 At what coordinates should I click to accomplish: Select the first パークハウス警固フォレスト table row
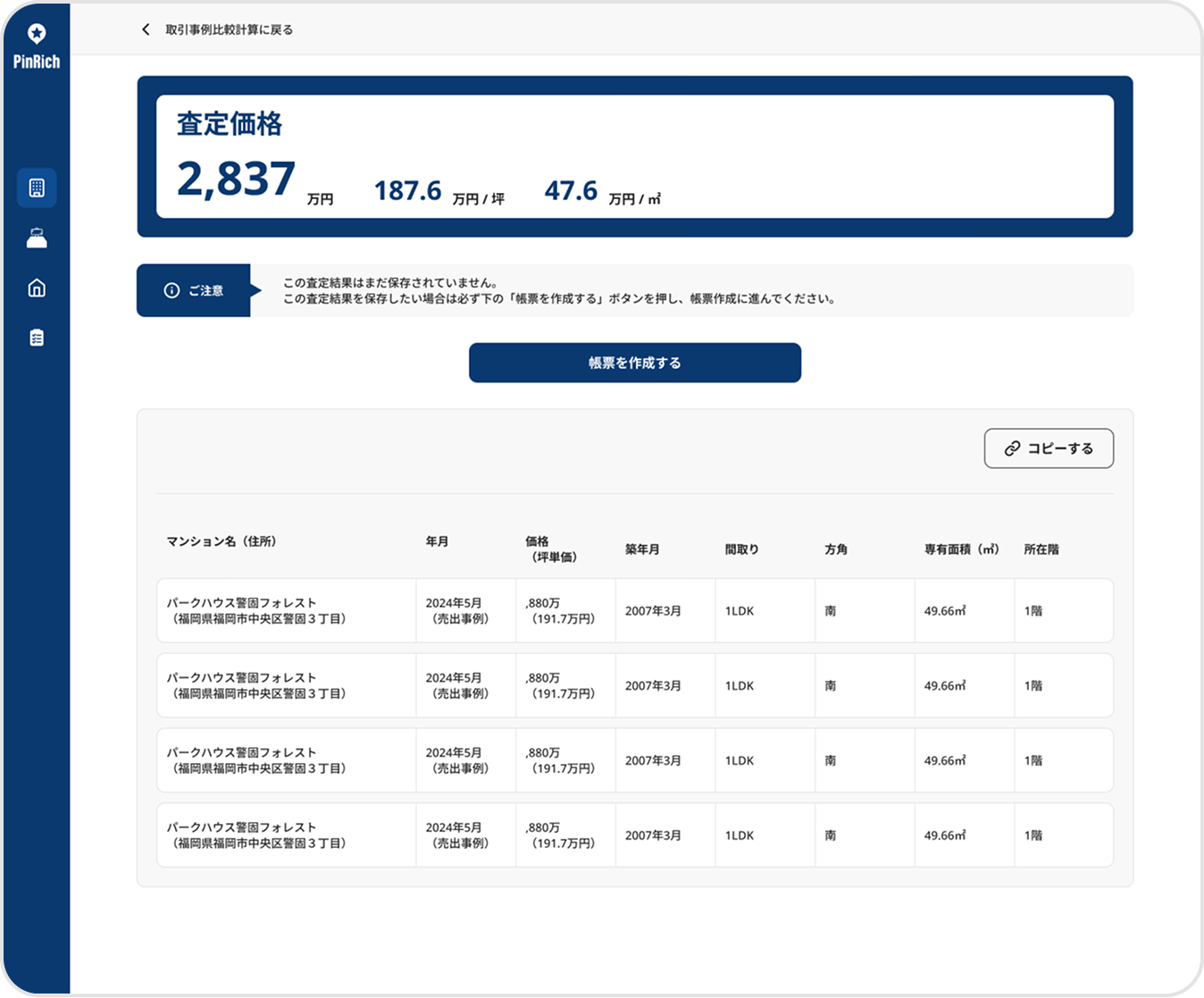[x=634, y=611]
